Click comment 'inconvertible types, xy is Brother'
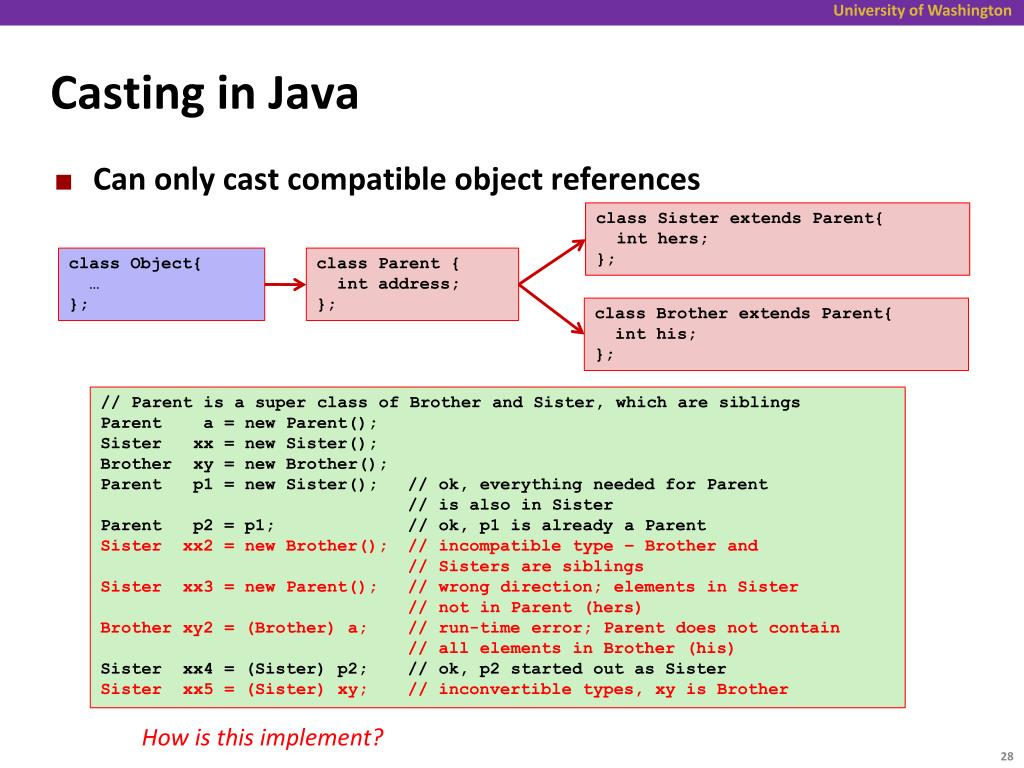This screenshot has height=768, width=1024. [598, 690]
